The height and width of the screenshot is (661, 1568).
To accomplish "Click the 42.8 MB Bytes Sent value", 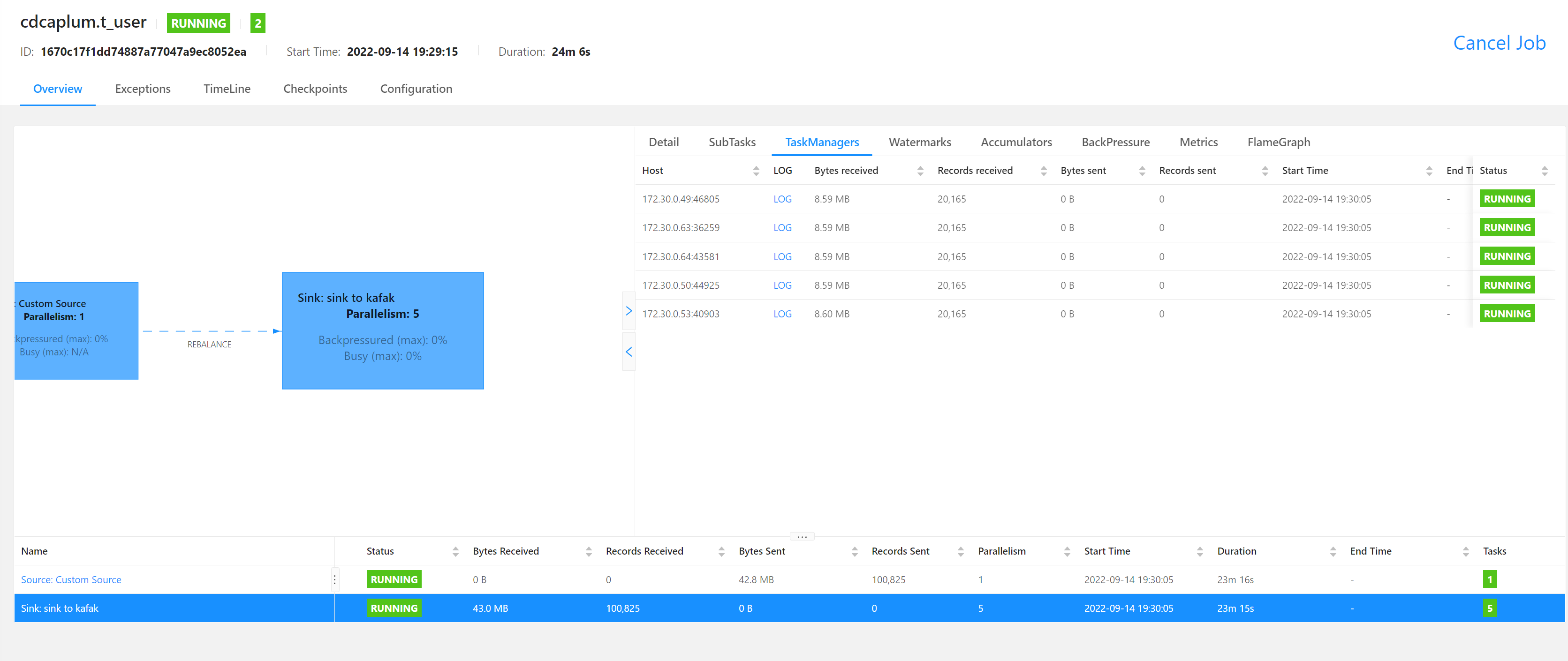I will (x=756, y=580).
